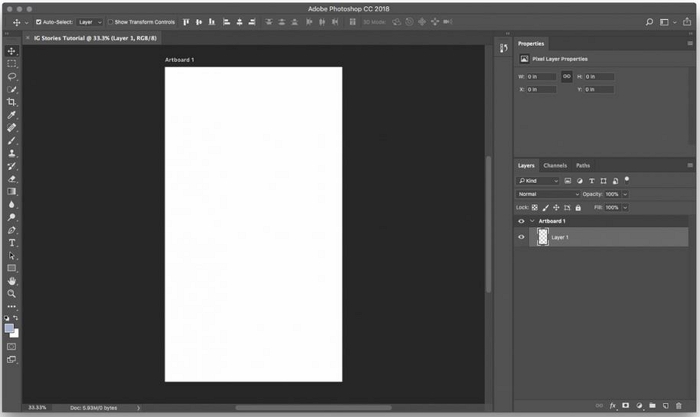
Task: Select the Lasso tool
Action: 12,76
